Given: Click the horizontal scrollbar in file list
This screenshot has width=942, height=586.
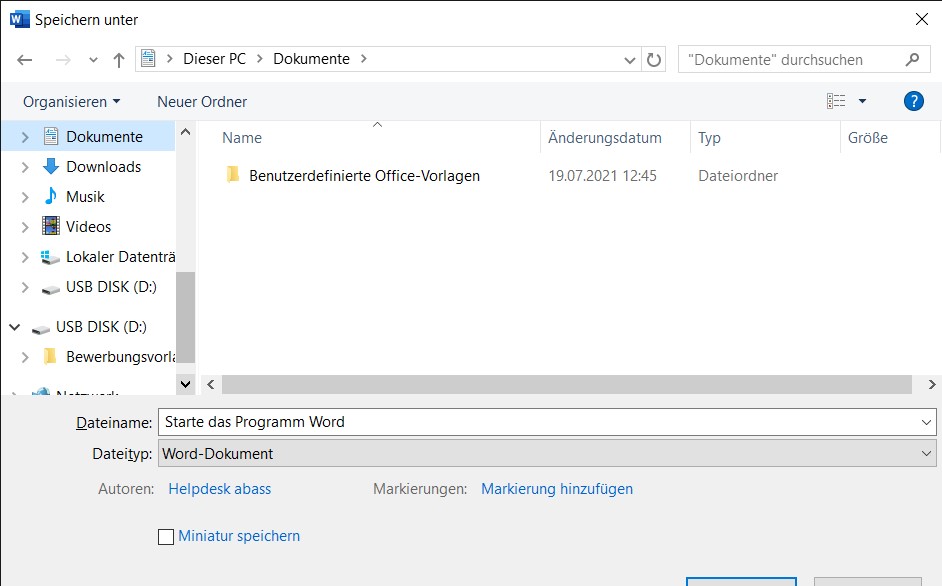Looking at the screenshot, I should (x=566, y=385).
